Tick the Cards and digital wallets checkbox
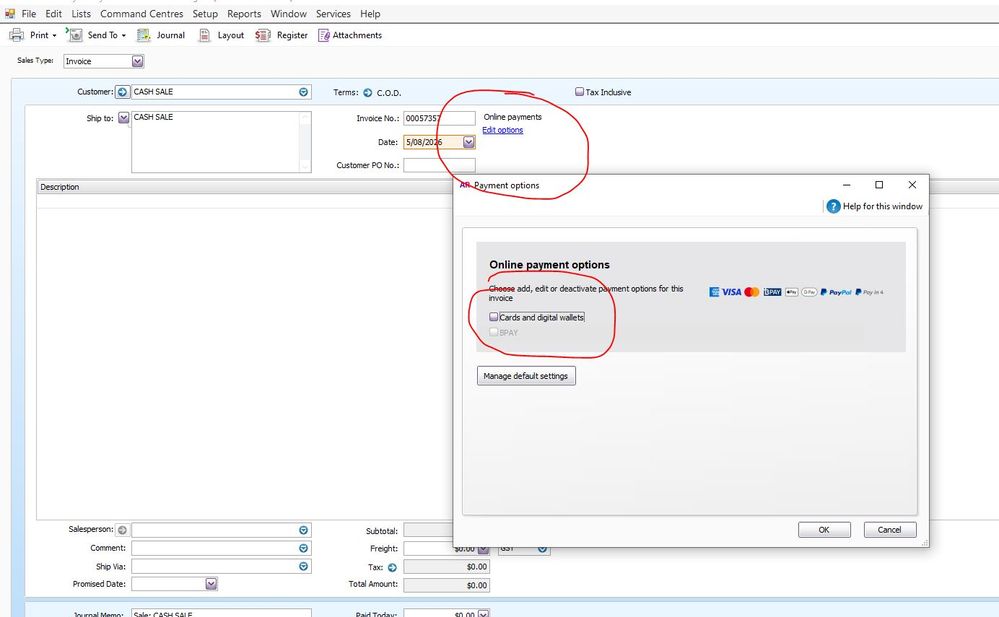Image resolution: width=999 pixels, height=617 pixels. [x=494, y=317]
